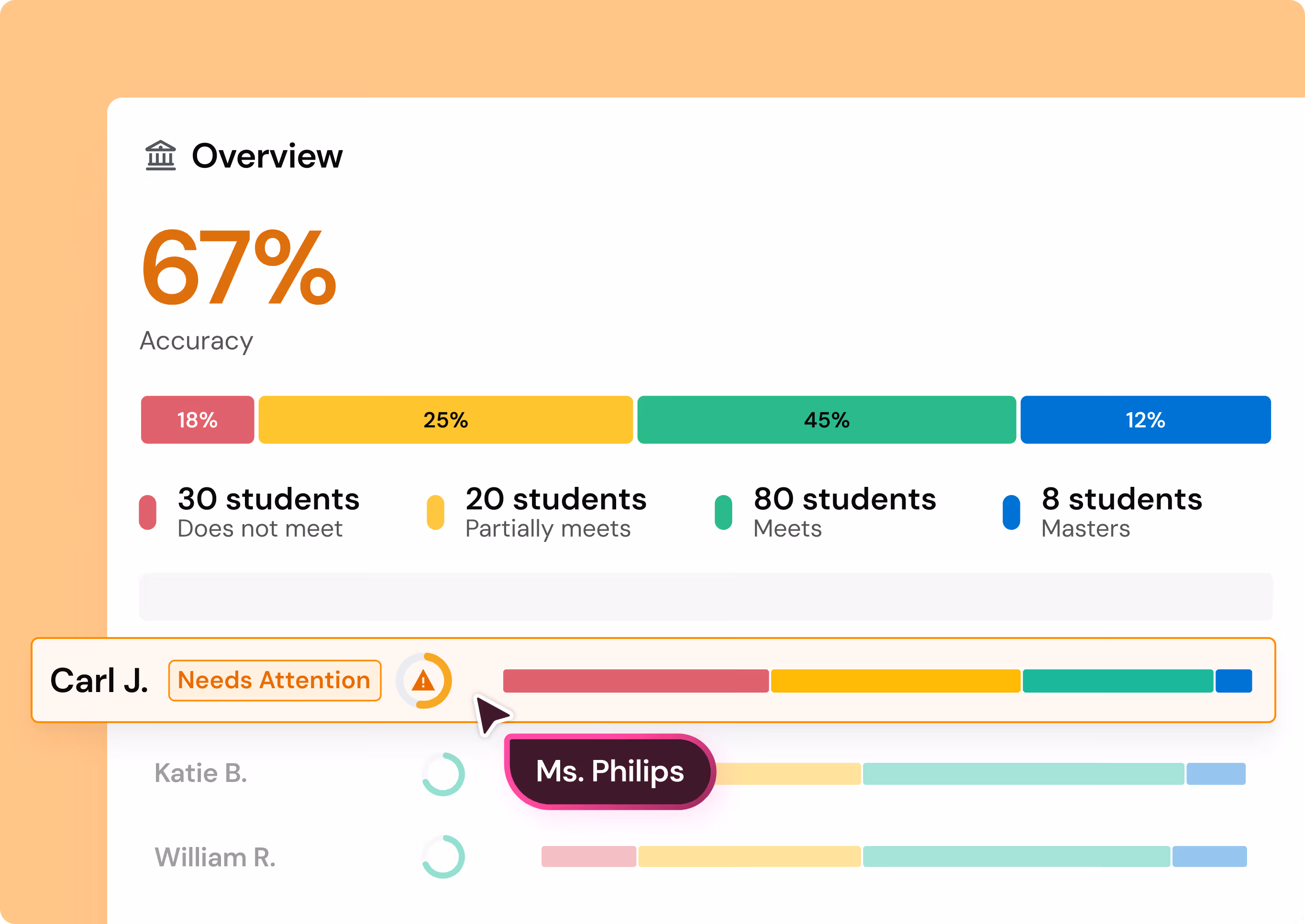This screenshot has width=1305, height=924.
Task: Select the green 45% bar segment
Action: pos(826,420)
